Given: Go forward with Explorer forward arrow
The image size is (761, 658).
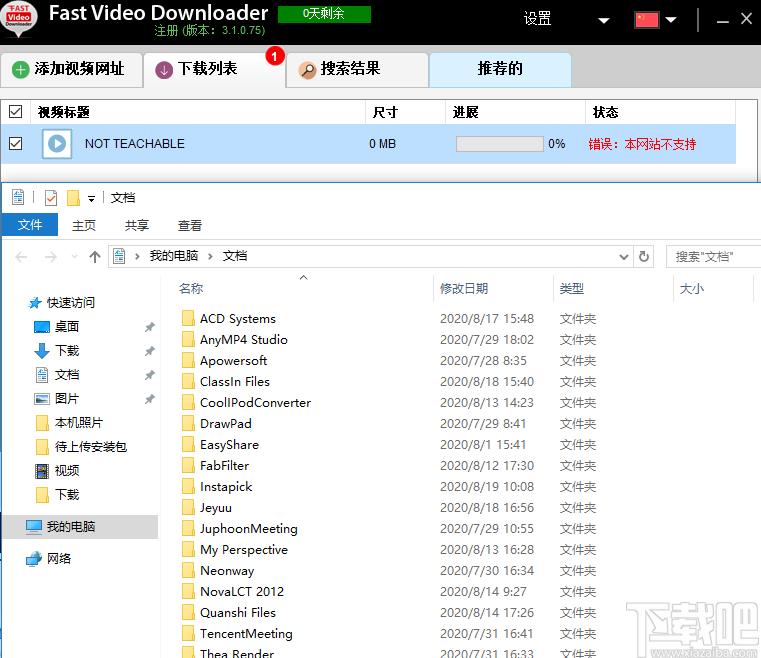Looking at the screenshot, I should pyautogui.click(x=50, y=257).
